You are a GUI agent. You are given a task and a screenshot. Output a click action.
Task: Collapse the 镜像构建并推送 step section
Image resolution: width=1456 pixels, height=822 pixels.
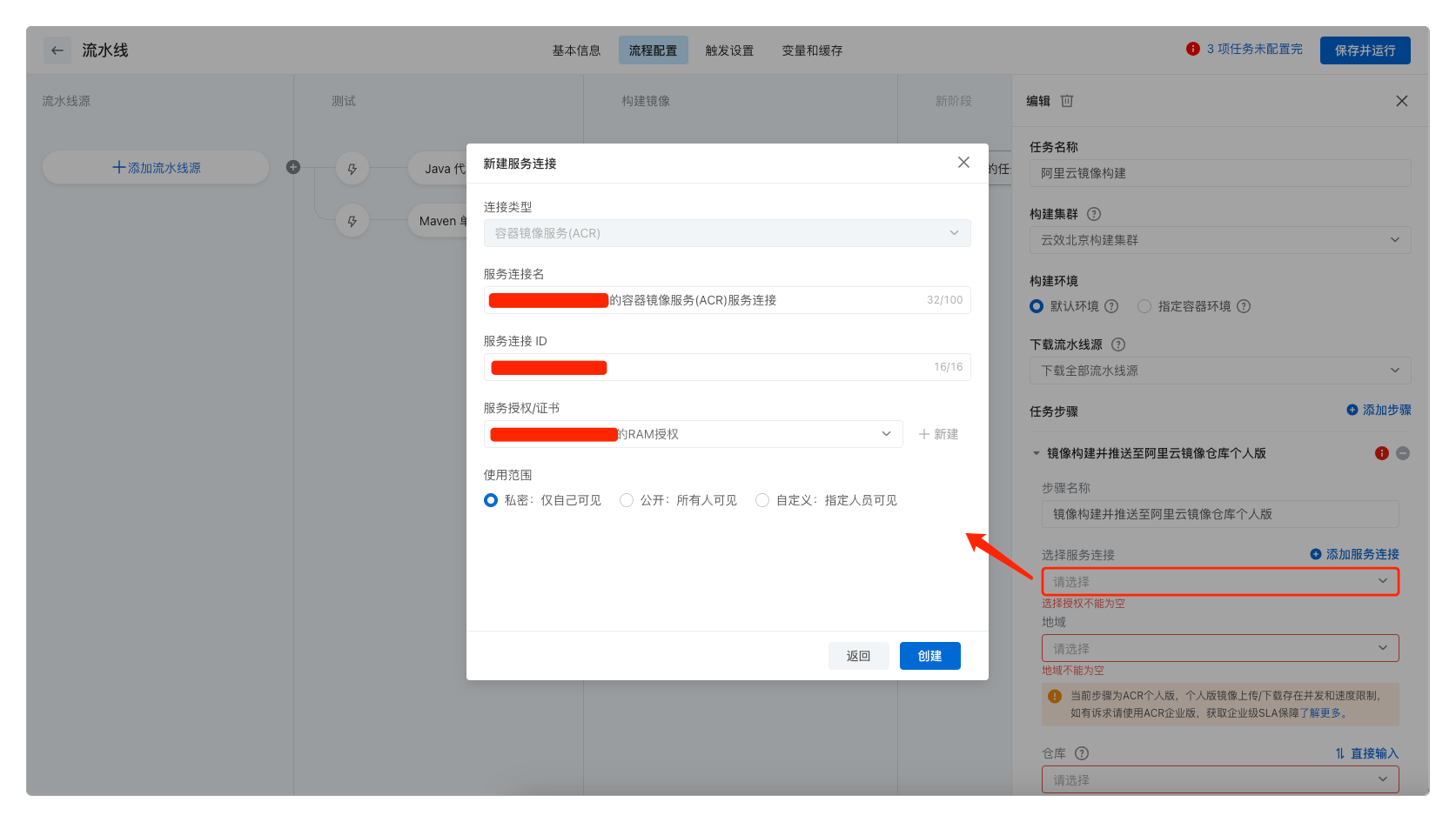[1037, 453]
